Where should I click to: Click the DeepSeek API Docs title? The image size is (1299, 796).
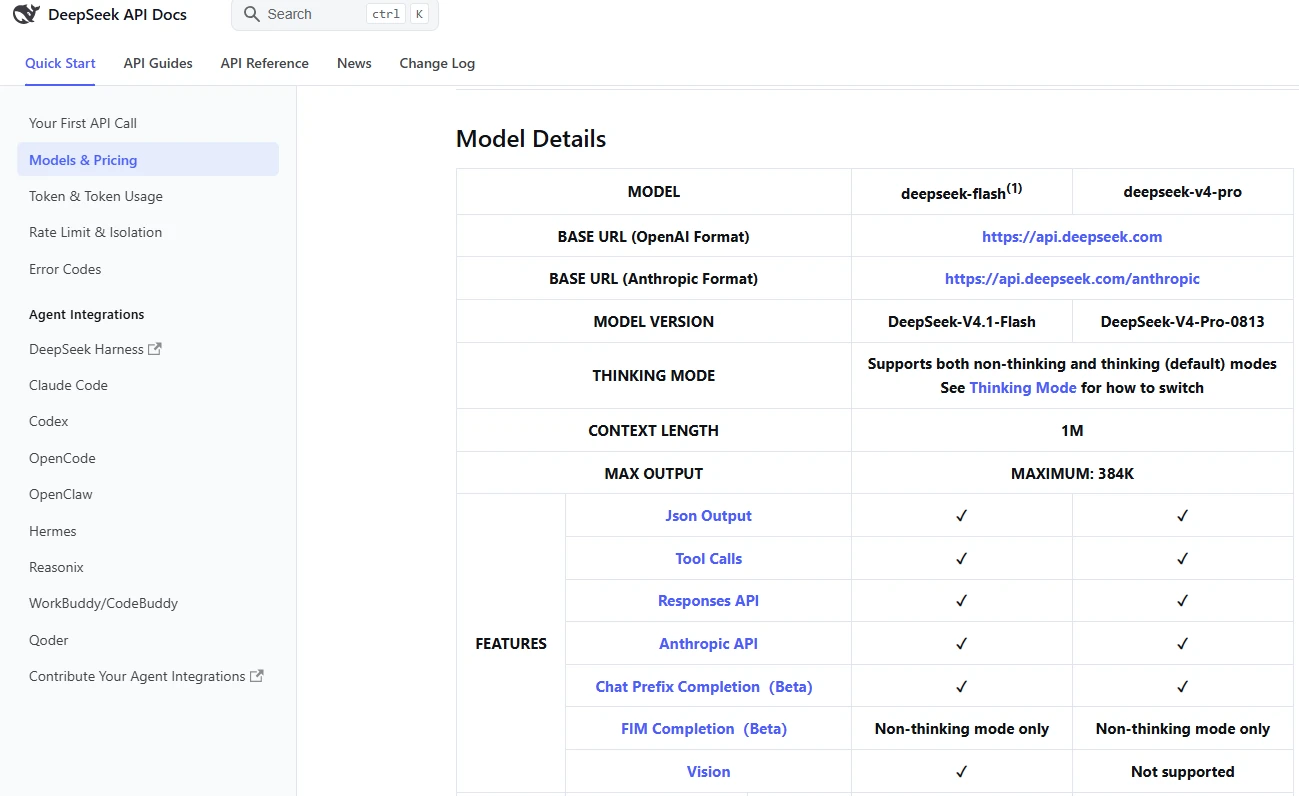click(x=117, y=15)
